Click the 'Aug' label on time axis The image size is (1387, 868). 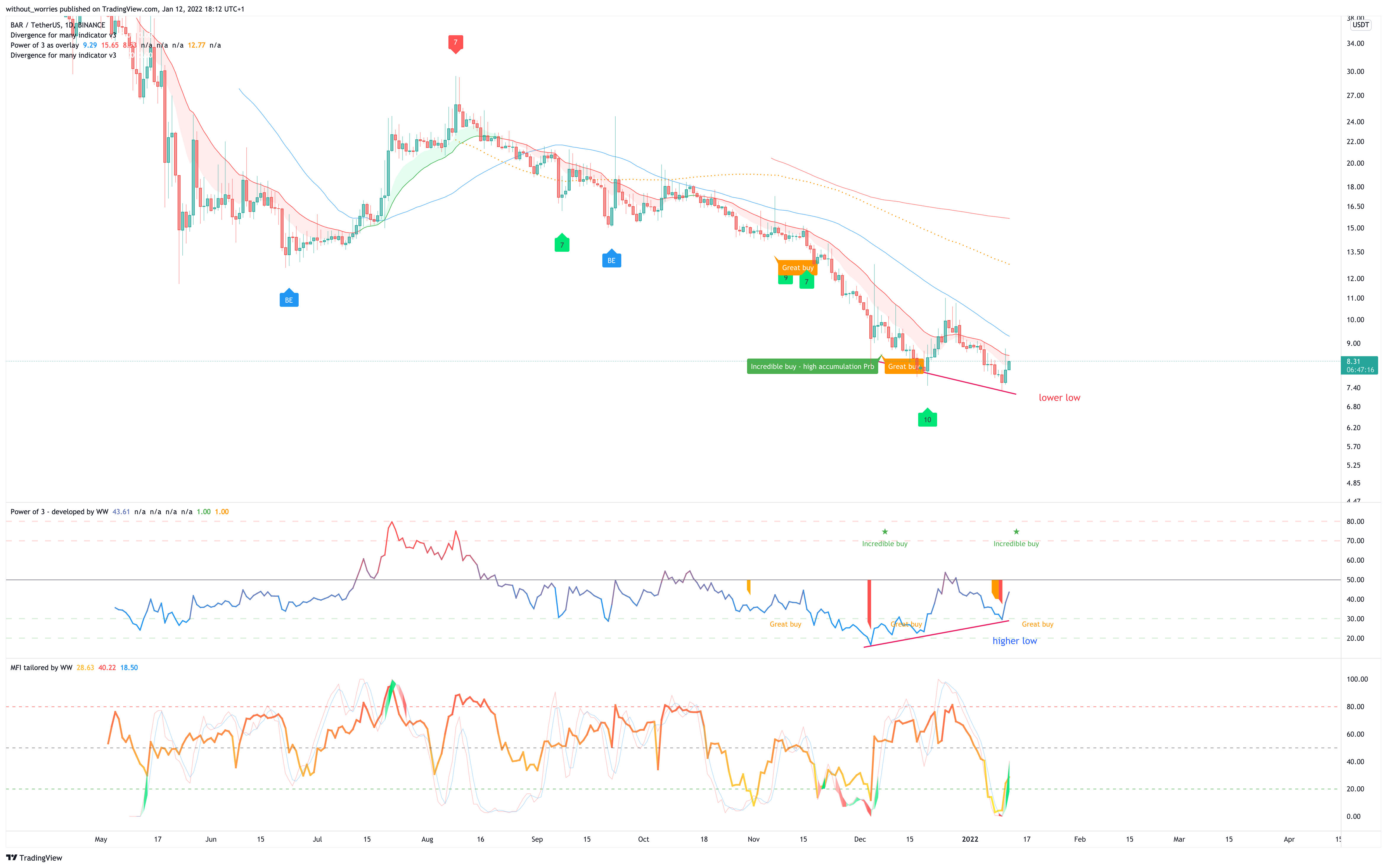click(x=427, y=839)
